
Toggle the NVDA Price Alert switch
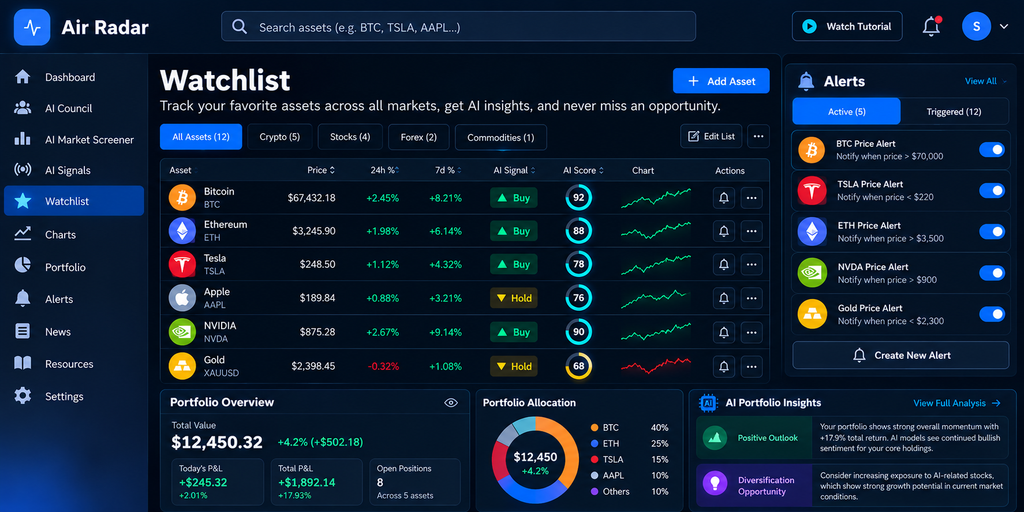[992, 273]
